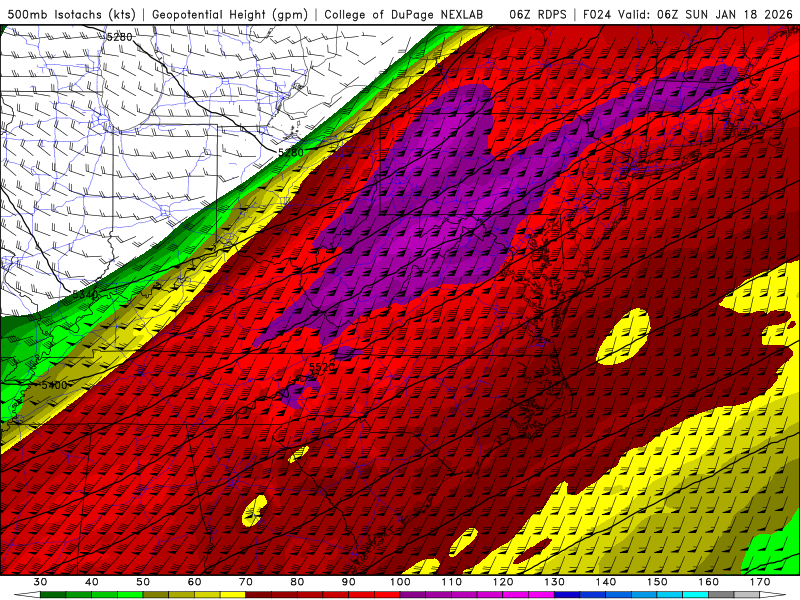The image size is (800, 600).
Task: Click the legend value 30
Action: pos(40,582)
